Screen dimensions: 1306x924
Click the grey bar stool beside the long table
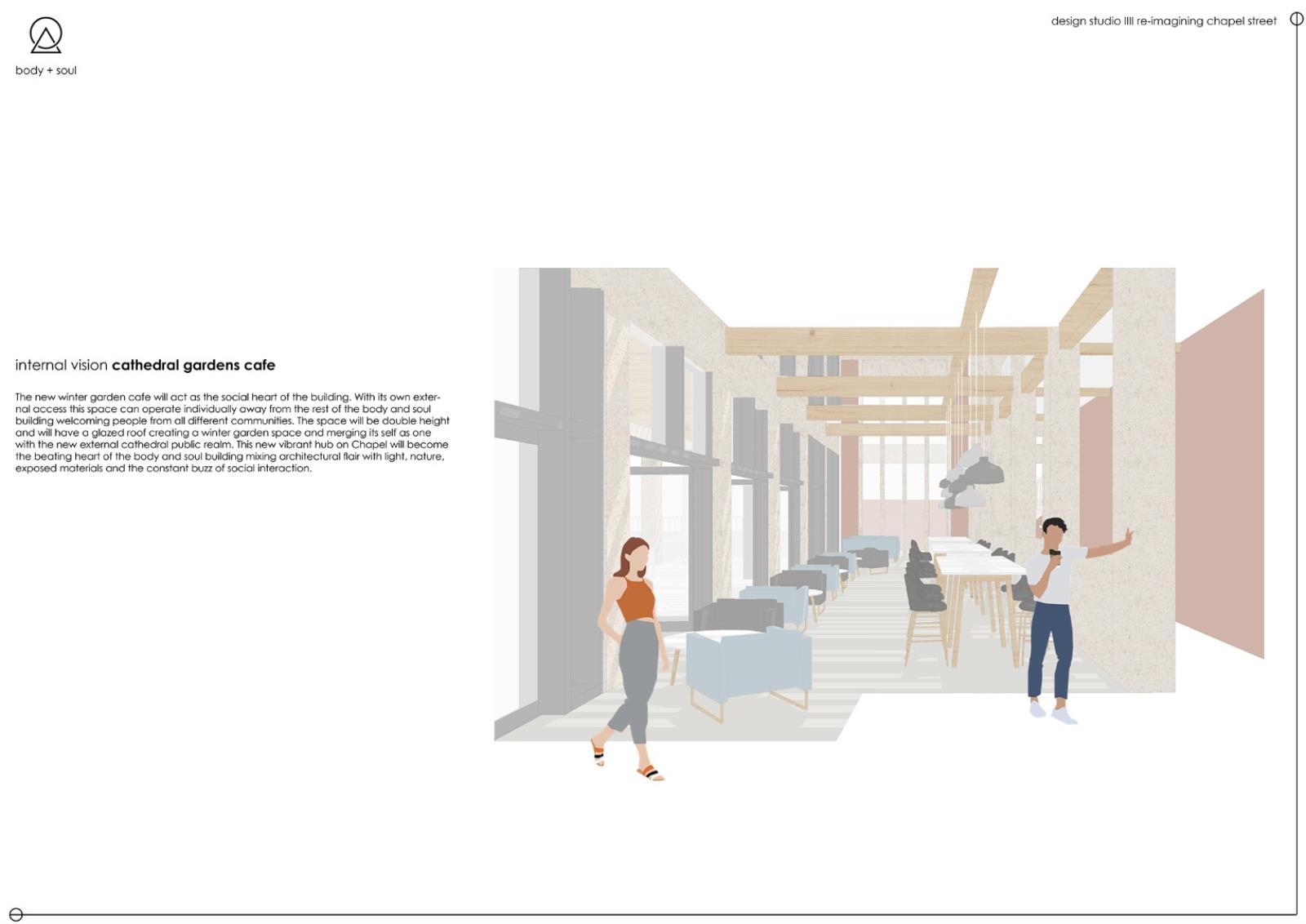926,602
